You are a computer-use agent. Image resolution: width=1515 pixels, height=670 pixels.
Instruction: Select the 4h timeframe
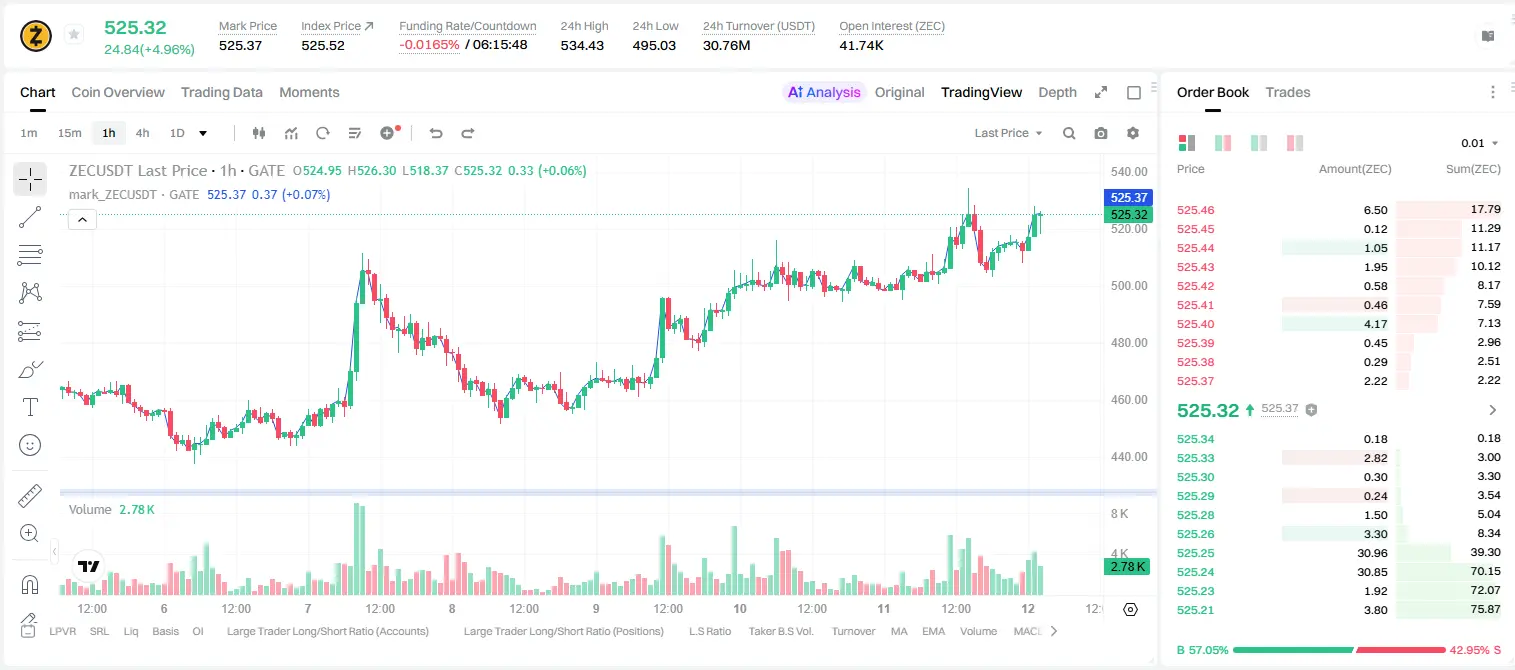click(142, 133)
